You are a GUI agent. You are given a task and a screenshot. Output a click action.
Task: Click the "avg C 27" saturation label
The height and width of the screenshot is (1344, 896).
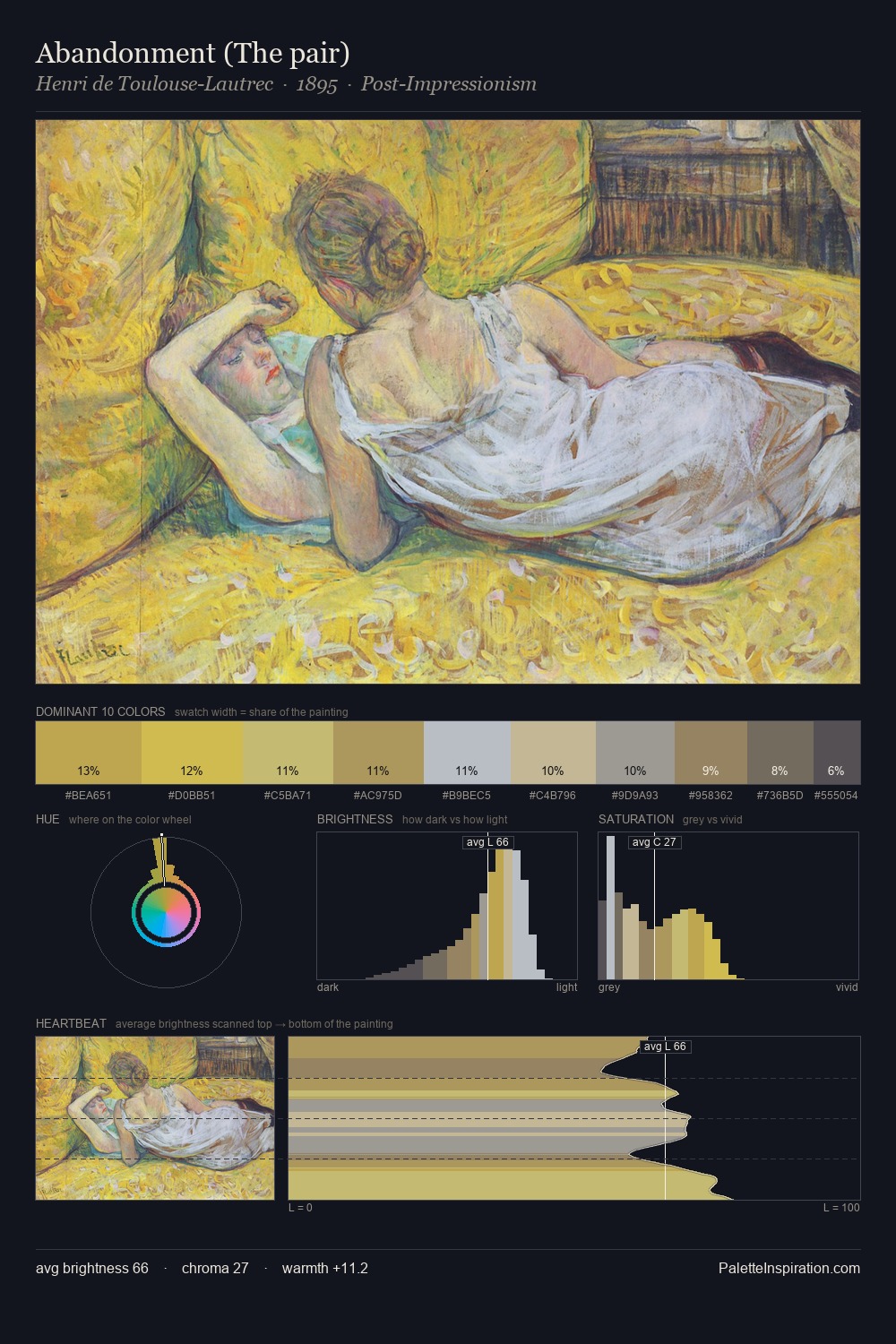tap(654, 842)
